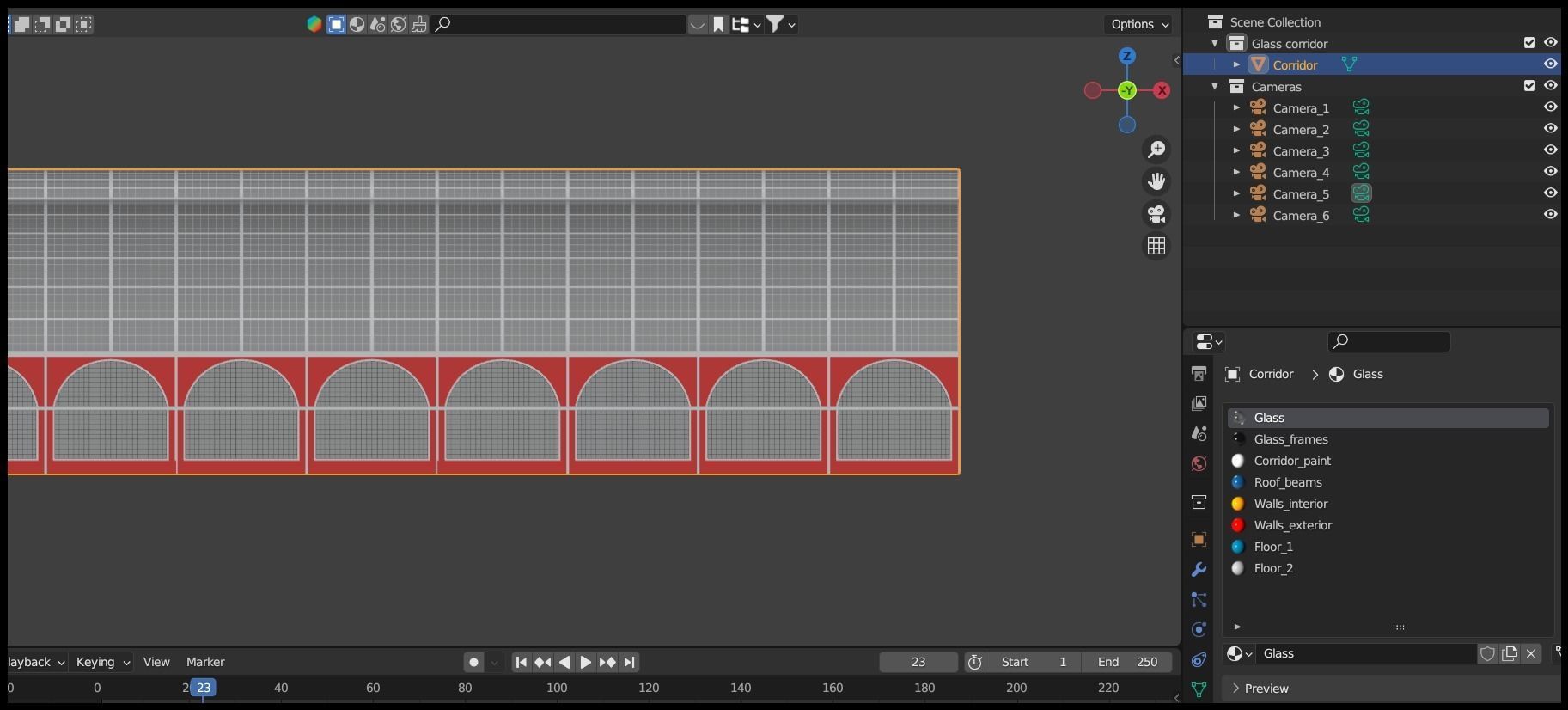Viewport: 1568px width, 710px height.
Task: Open the Particles properties tab
Action: [x=1199, y=600]
